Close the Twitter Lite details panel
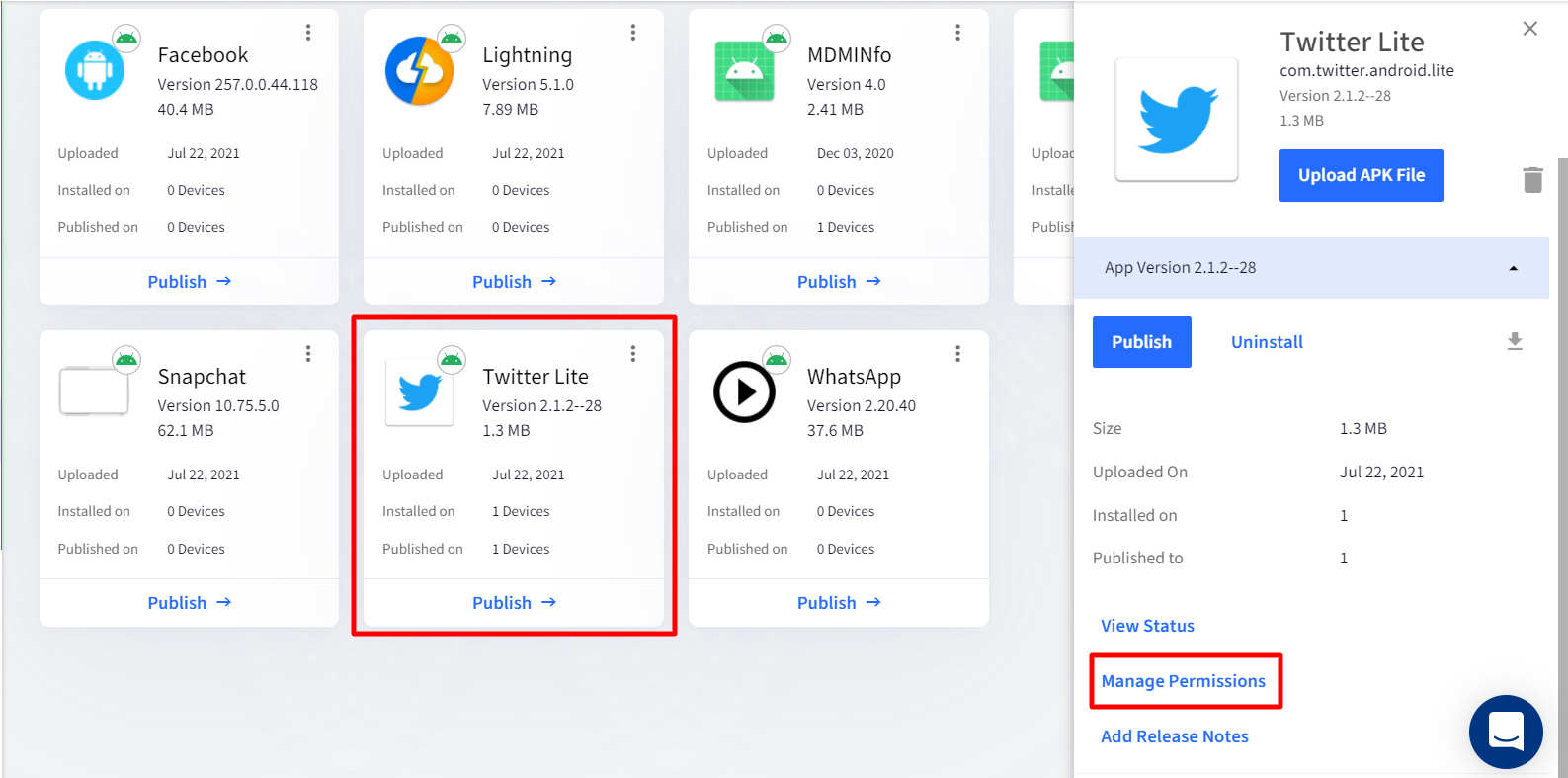1568x778 pixels. pyautogui.click(x=1529, y=29)
